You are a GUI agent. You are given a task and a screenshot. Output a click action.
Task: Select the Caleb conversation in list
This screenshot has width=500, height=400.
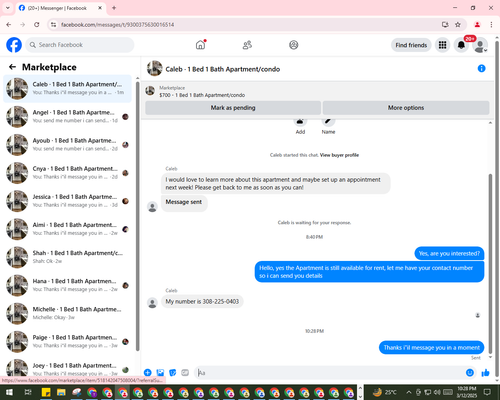67,89
